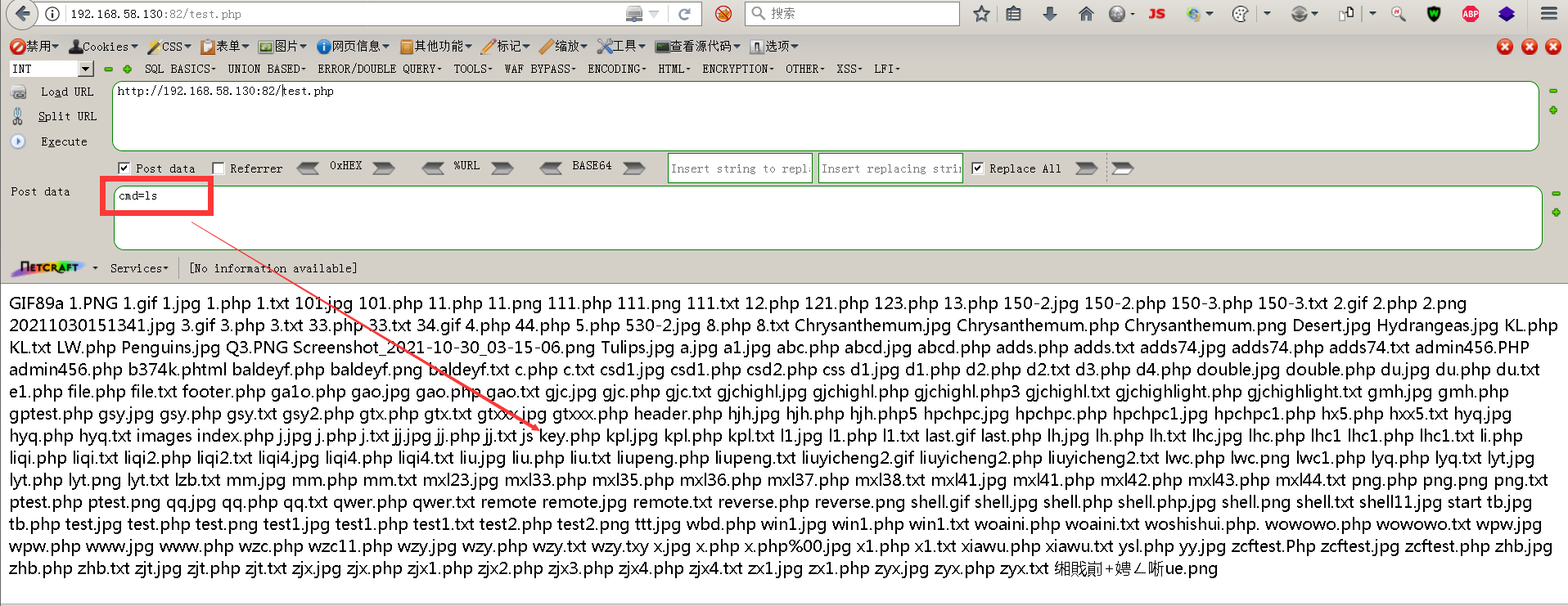Click the Execute button

pos(64,141)
